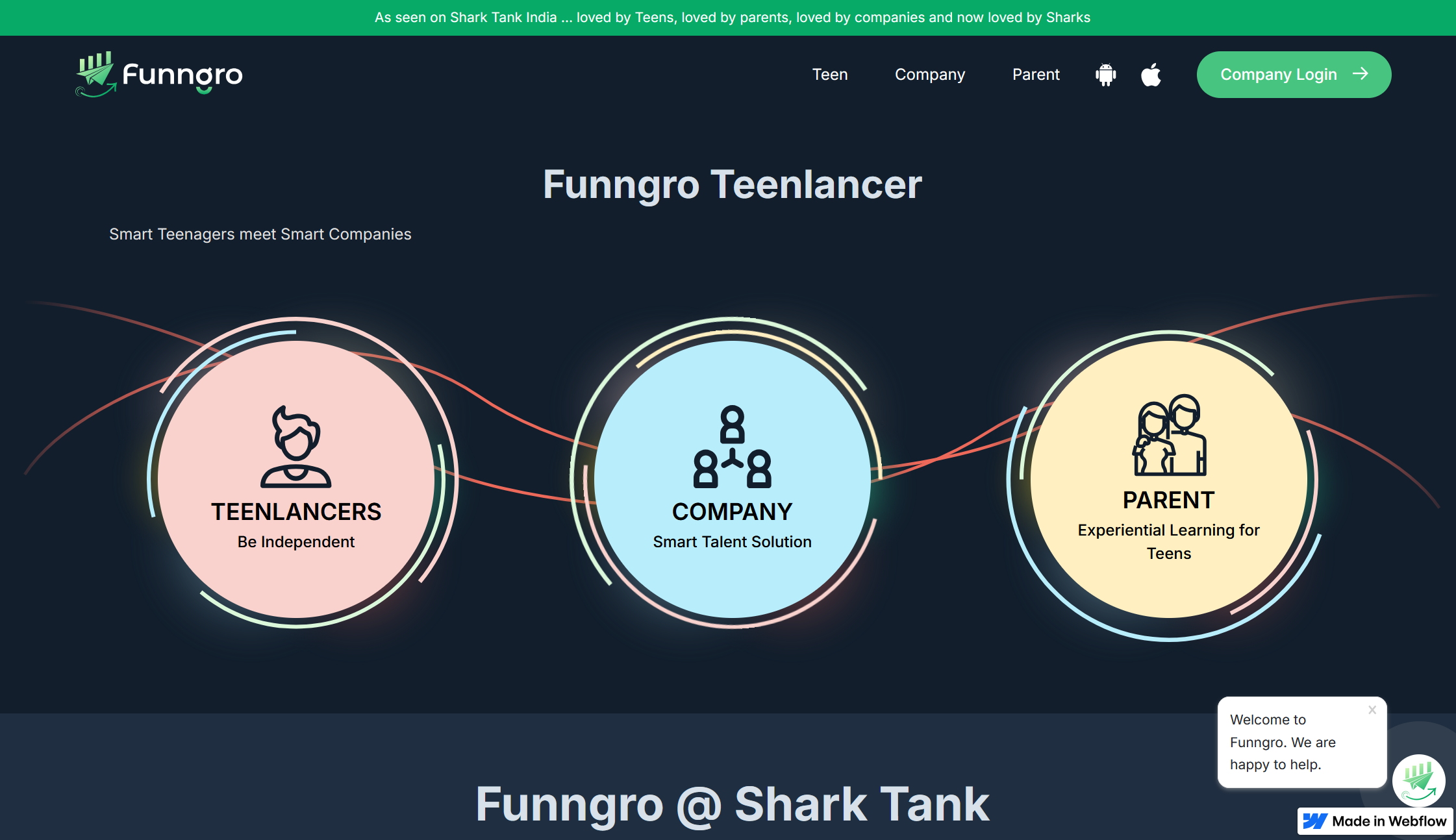Click the Company team network icon
This screenshot has height=840, width=1456.
point(733,447)
